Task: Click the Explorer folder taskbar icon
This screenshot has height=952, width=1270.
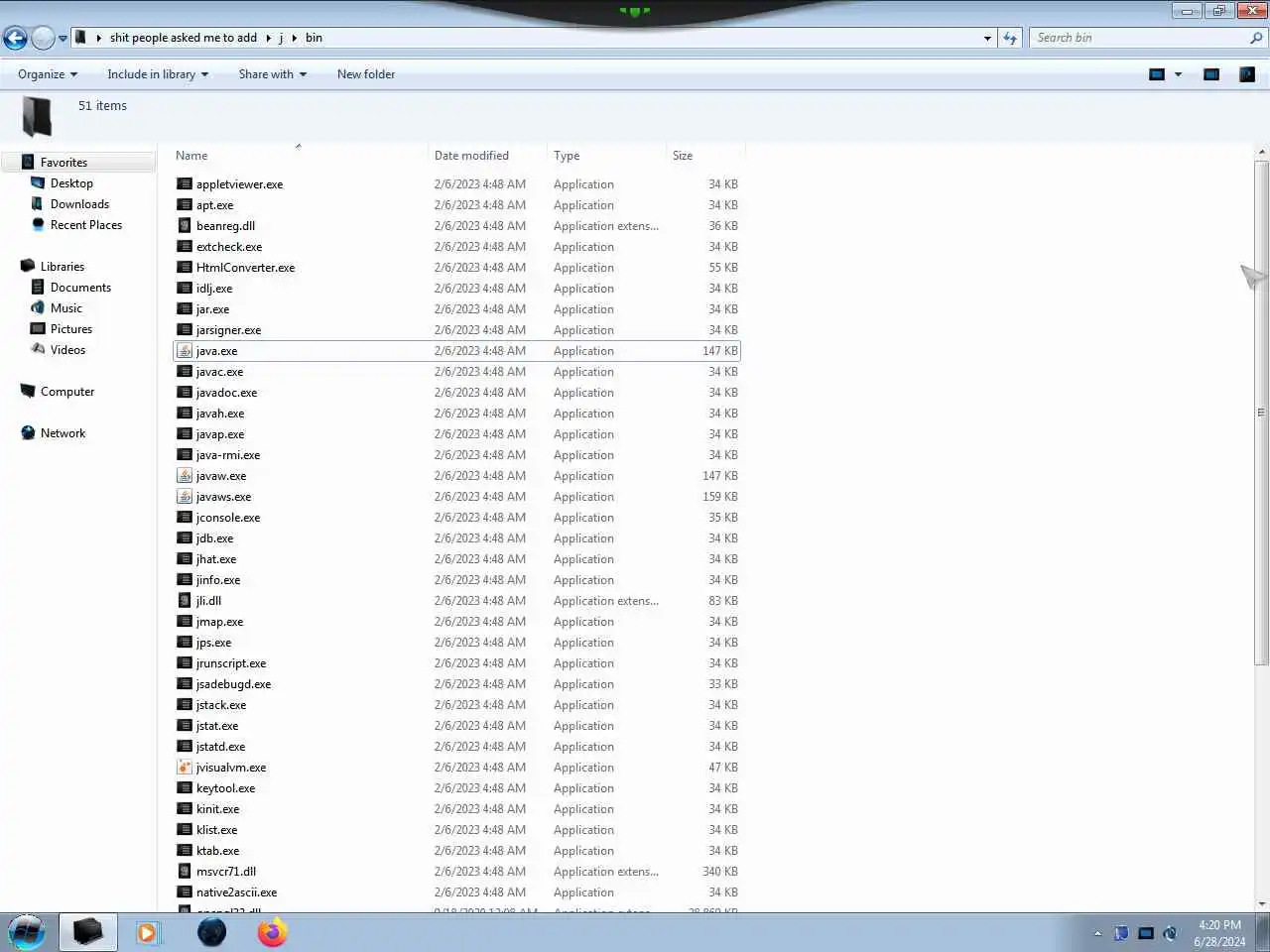Action: (88, 932)
